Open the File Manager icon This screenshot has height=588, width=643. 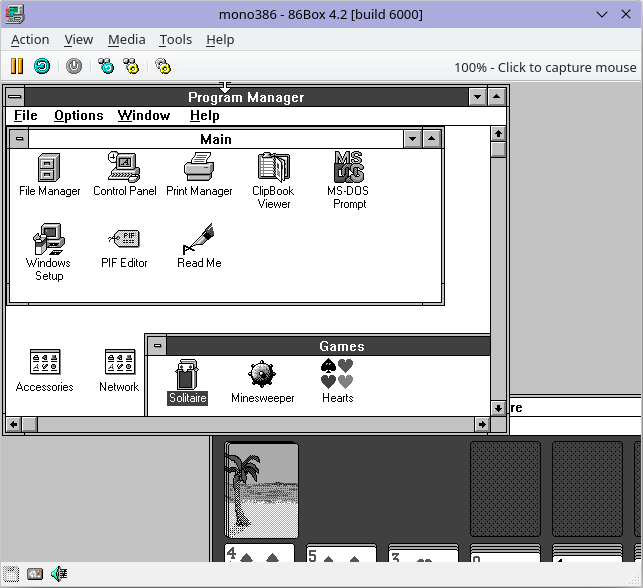[x=49, y=174]
